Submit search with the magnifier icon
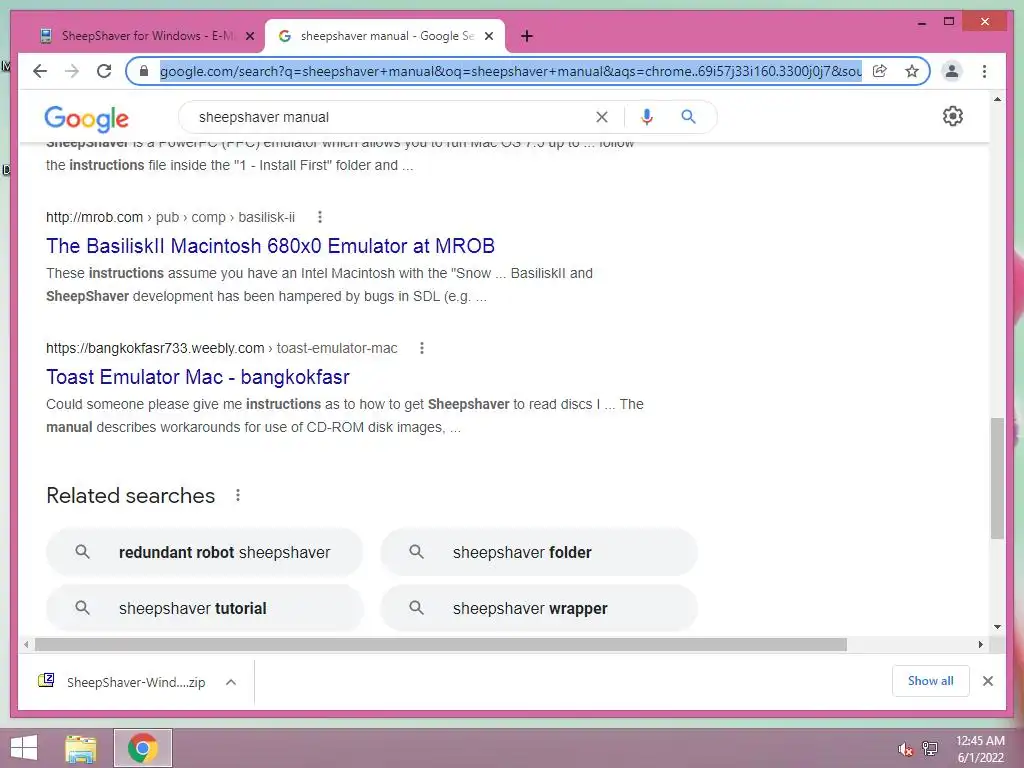The image size is (1024, 768). click(x=688, y=117)
